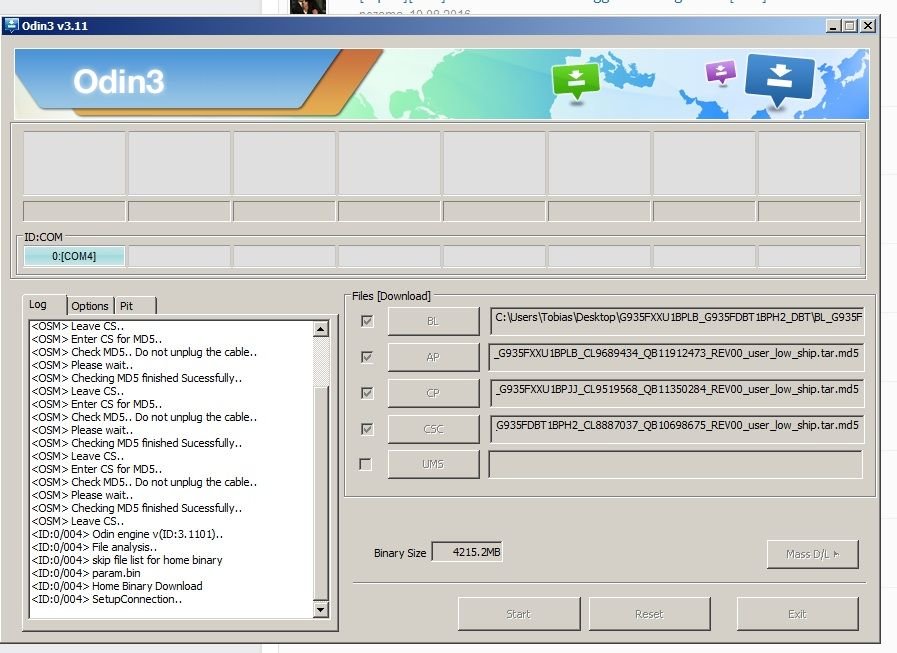The height and width of the screenshot is (653, 897).
Task: Click the CSC file path field
Action: [x=677, y=429]
